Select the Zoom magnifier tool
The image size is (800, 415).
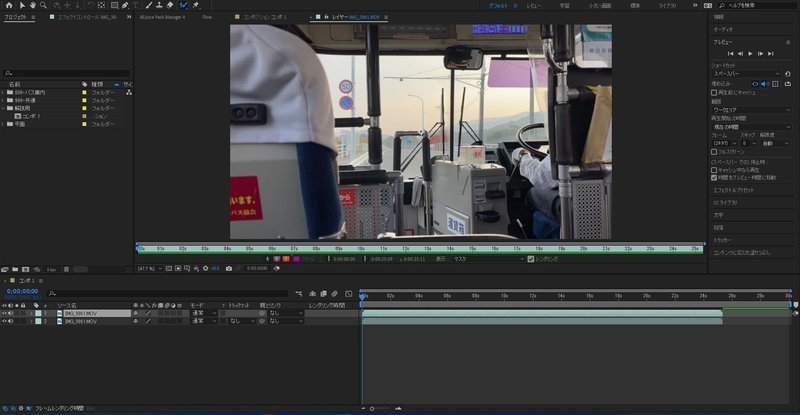[x=43, y=5]
